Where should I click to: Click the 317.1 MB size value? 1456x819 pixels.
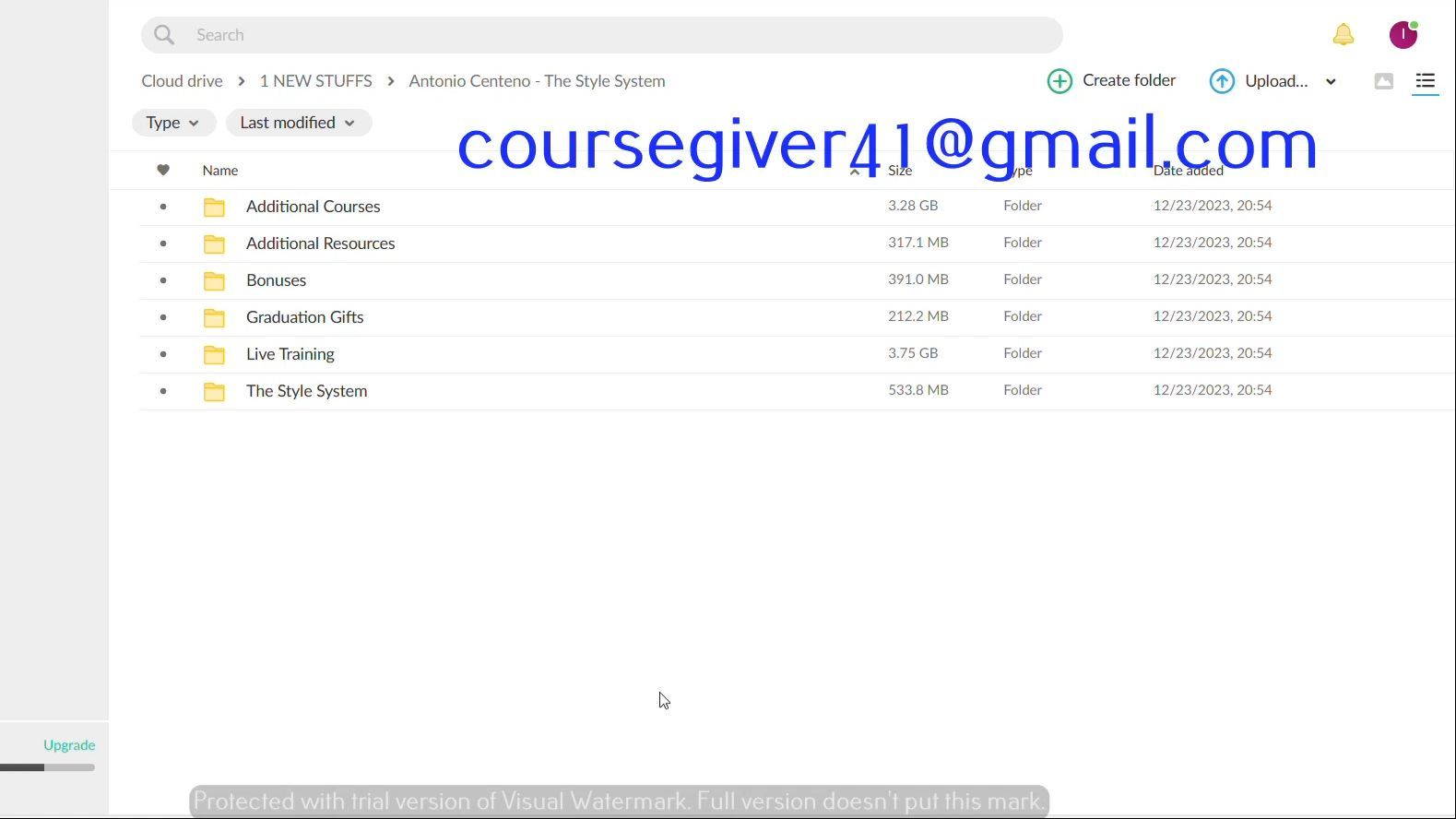[x=918, y=243]
